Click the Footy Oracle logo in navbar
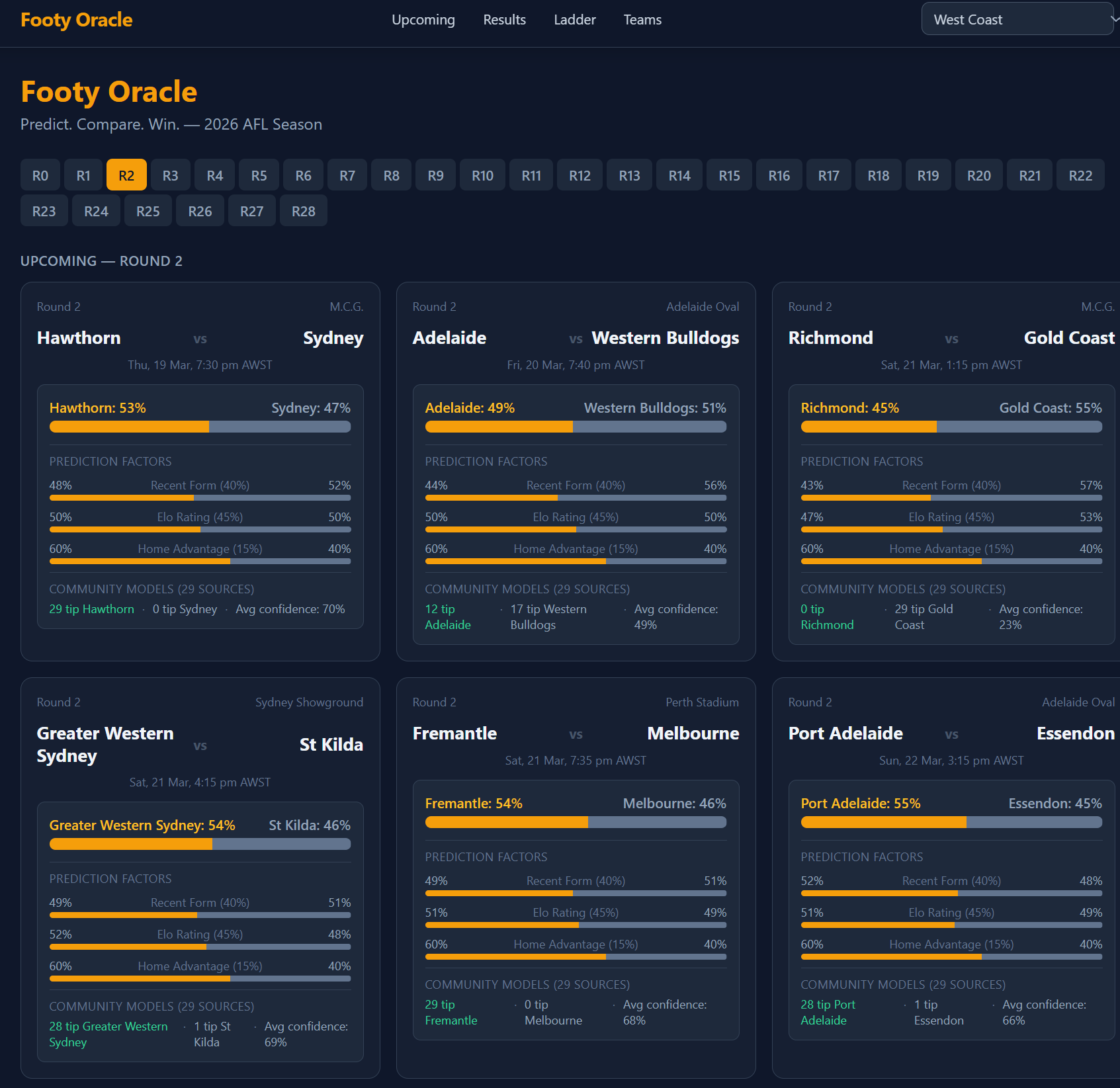This screenshot has width=1120, height=1088. [76, 20]
